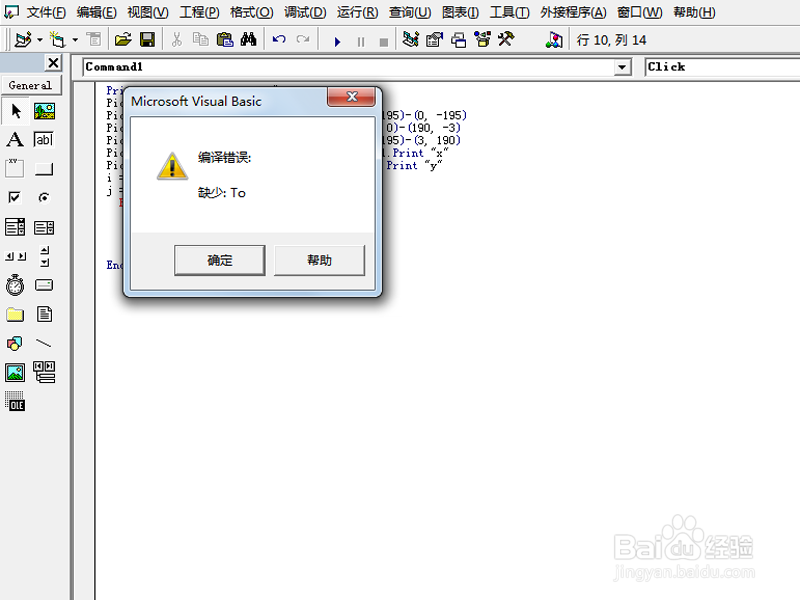The height and width of the screenshot is (600, 800).
Task: Save project with the floppy disk icon
Action: 147,39
